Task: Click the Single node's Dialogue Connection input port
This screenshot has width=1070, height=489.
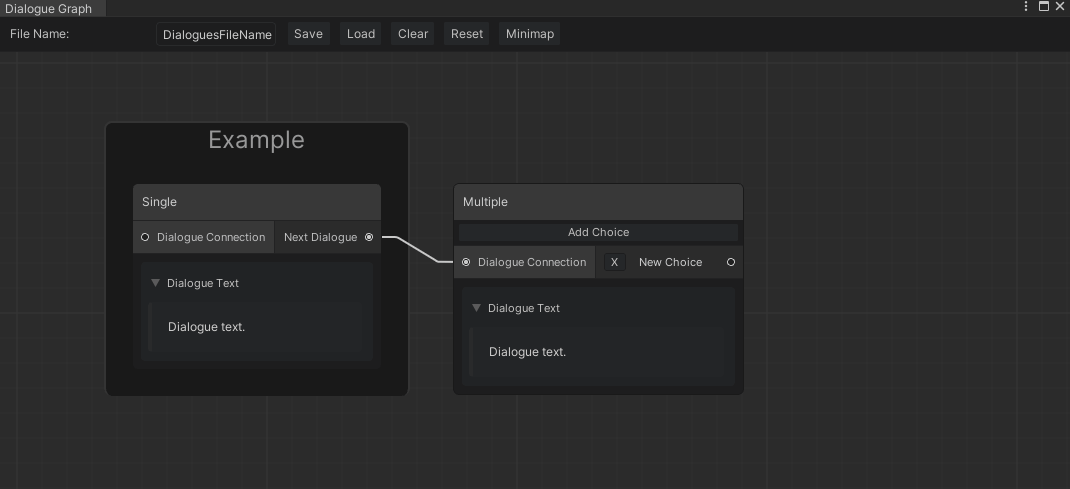Action: (145, 238)
